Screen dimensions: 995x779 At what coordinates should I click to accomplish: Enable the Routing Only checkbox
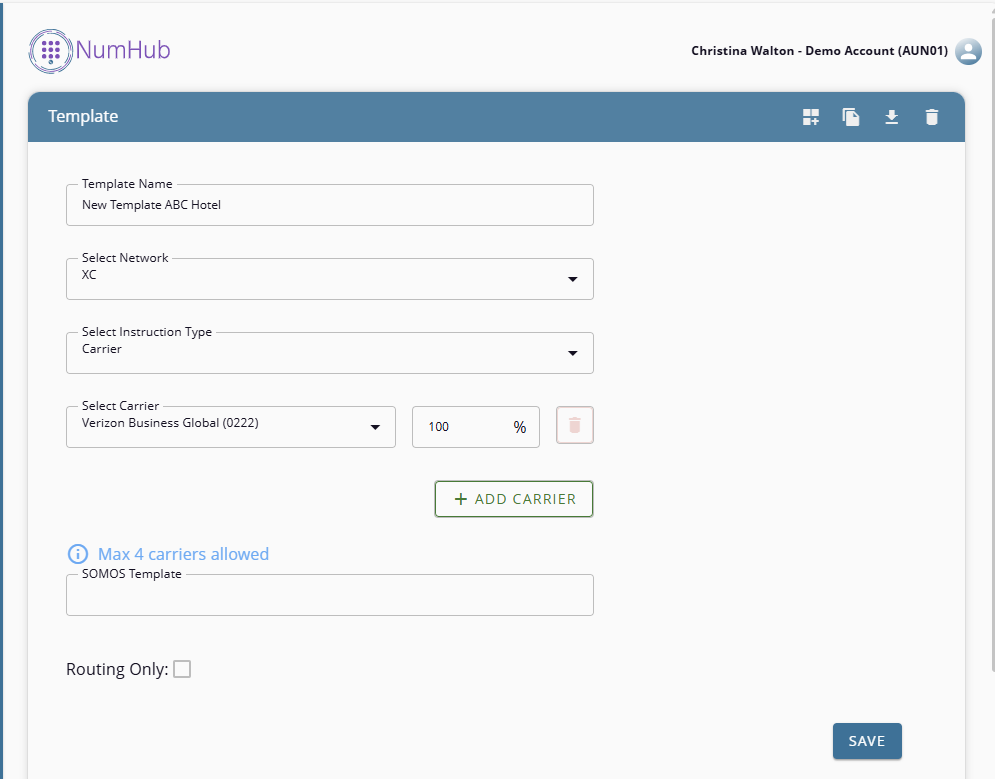pyautogui.click(x=182, y=669)
